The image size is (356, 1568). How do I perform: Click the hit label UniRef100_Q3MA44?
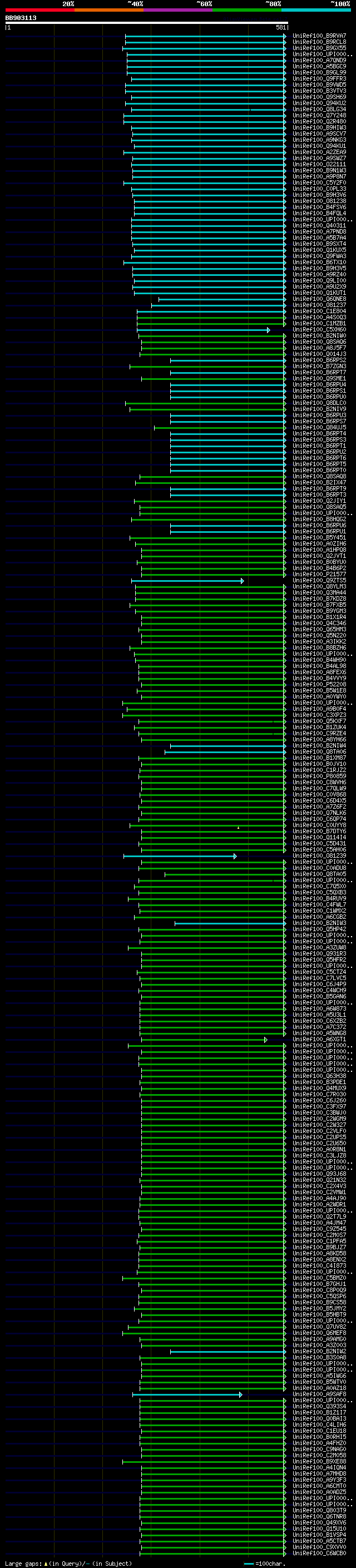tap(319, 593)
